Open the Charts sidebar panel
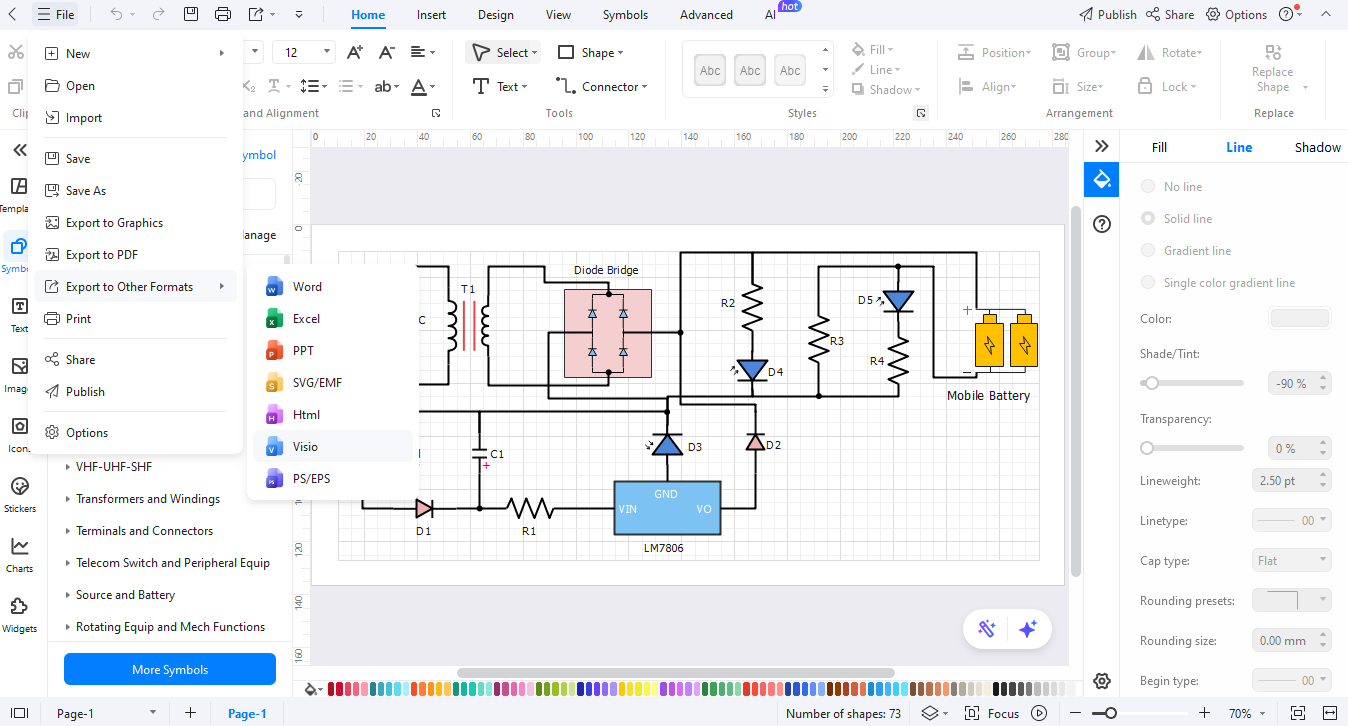The height and width of the screenshot is (726, 1348). [19, 554]
